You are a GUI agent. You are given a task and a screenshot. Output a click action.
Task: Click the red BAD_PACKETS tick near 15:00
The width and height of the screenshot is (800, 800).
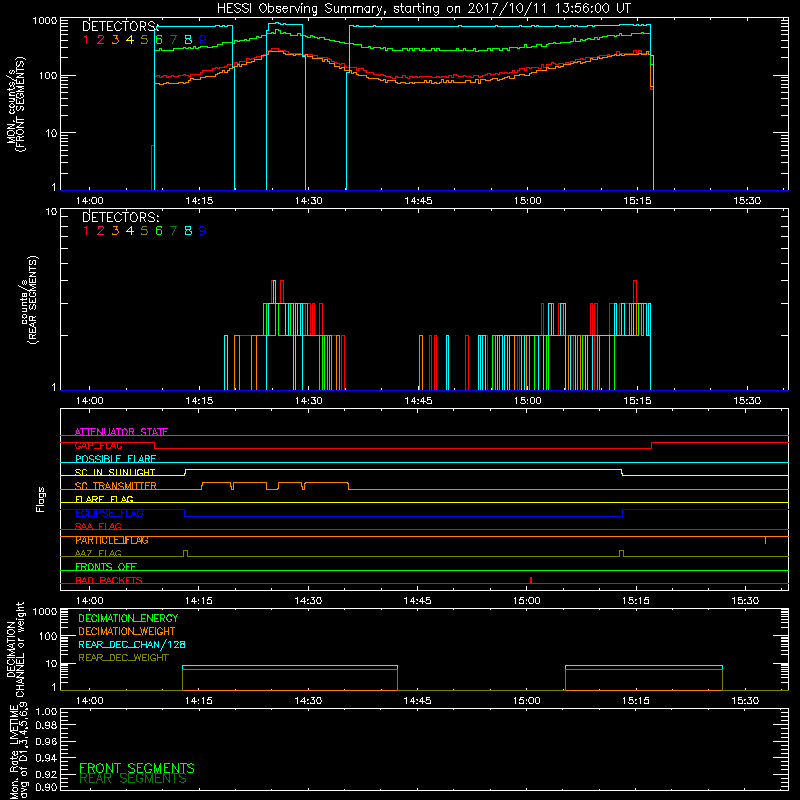(531, 580)
